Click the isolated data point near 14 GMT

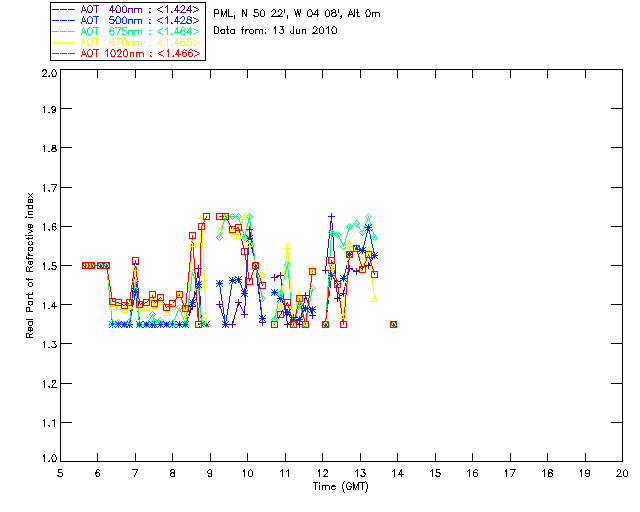point(394,324)
